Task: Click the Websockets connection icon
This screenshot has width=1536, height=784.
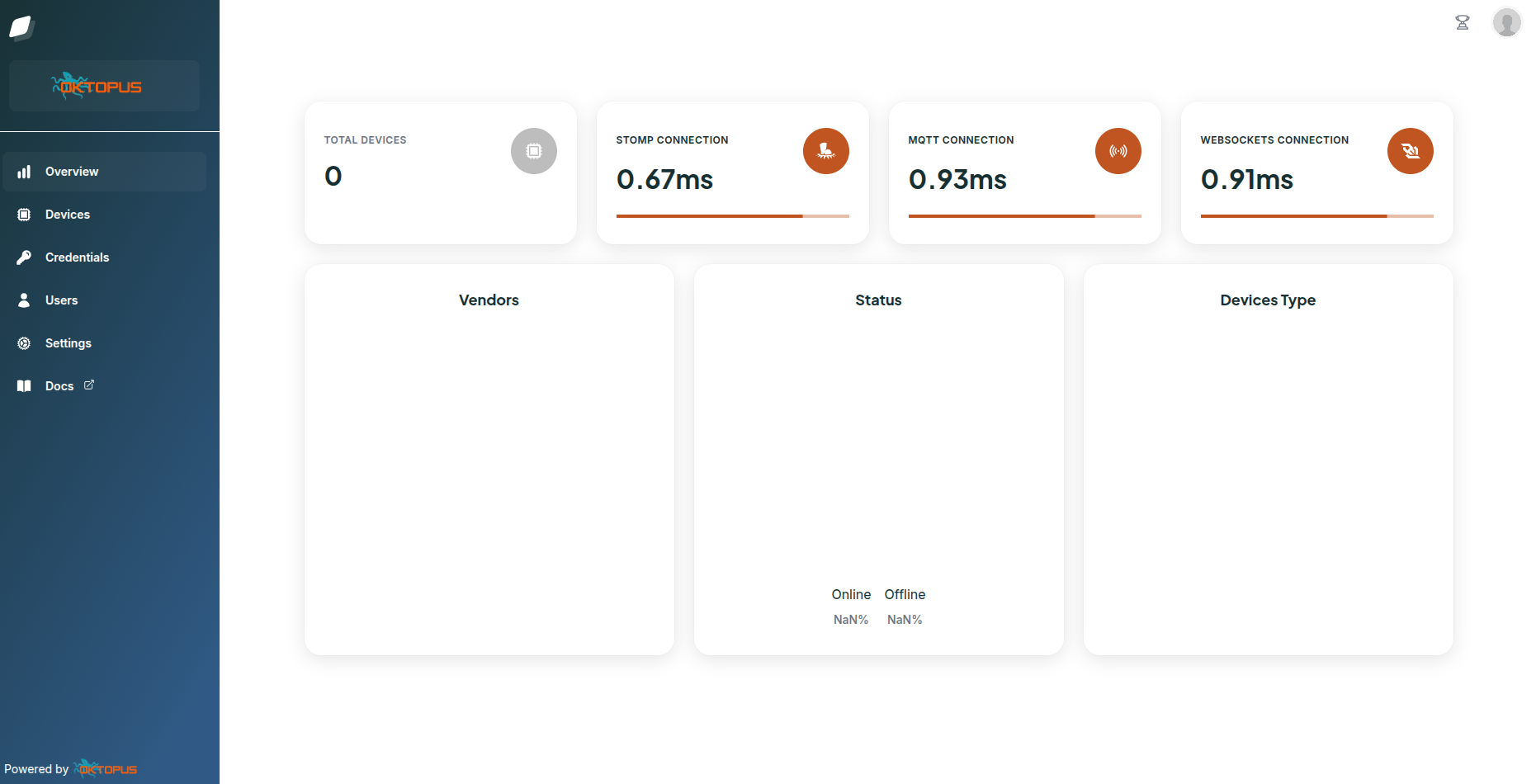Action: point(1411,151)
